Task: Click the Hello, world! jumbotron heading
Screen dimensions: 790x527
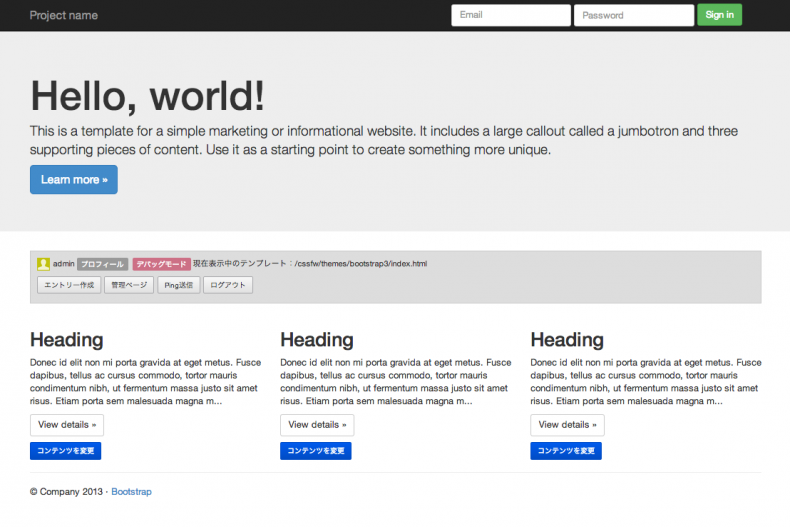Action: (148, 96)
